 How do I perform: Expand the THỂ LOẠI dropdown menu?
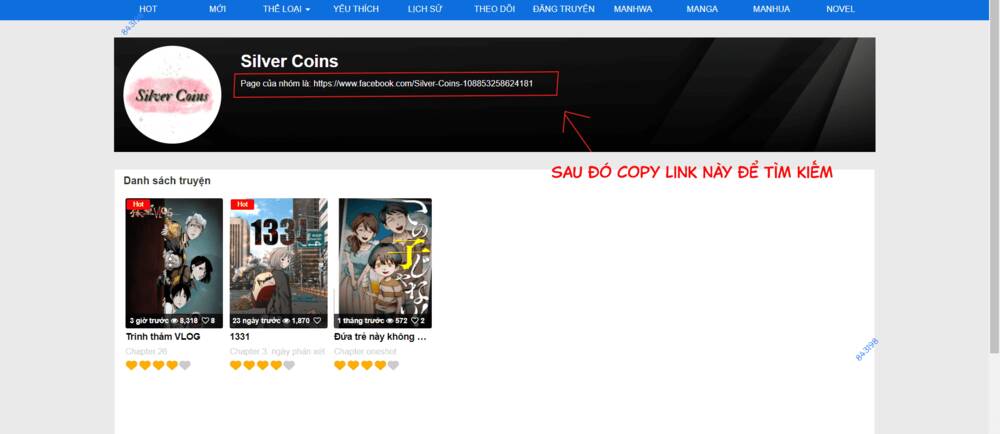coord(286,9)
